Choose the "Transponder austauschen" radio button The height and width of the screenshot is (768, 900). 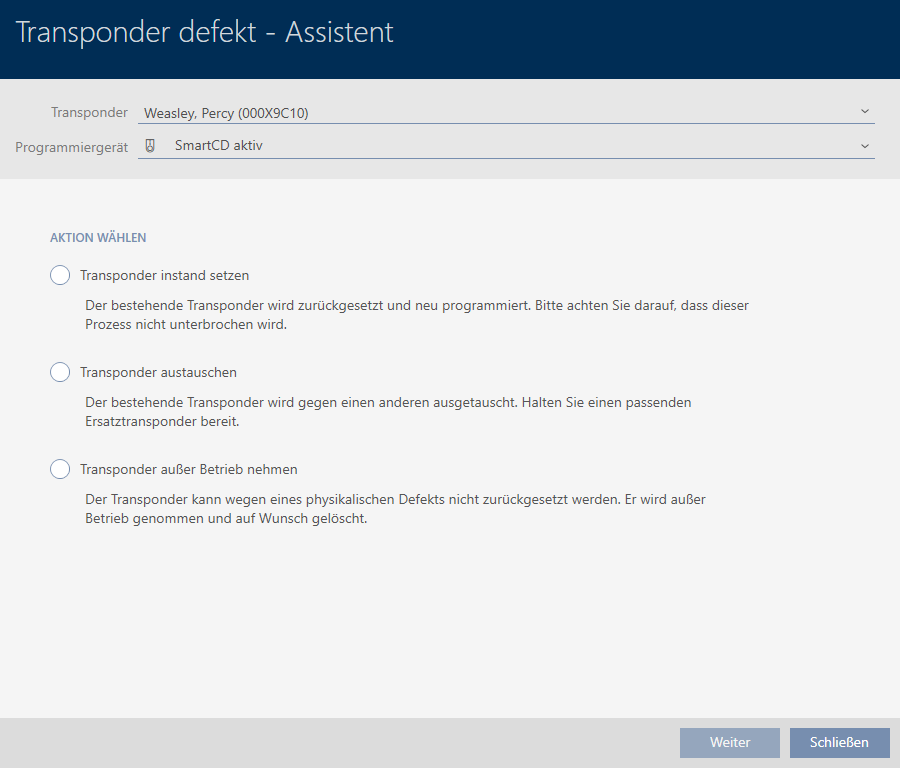click(x=60, y=372)
